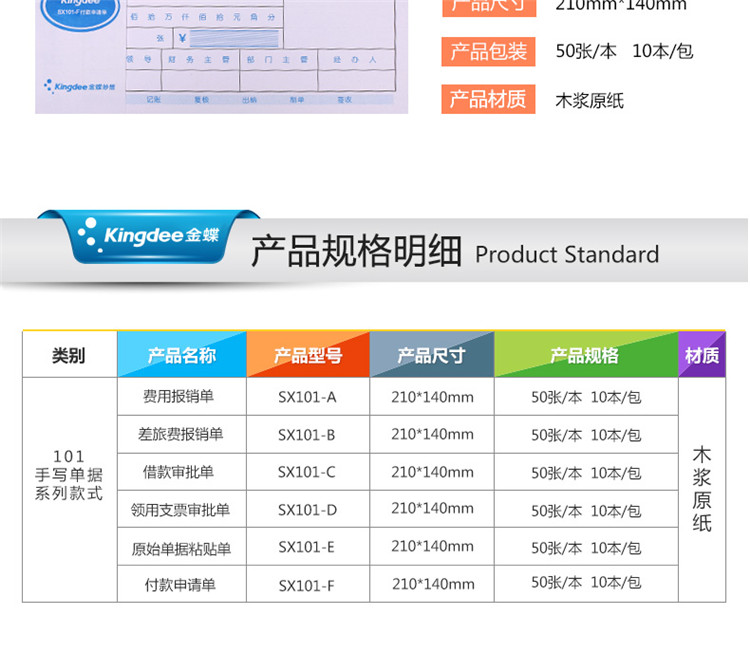Click model number SX101-A
The image size is (750, 652).
click(308, 397)
